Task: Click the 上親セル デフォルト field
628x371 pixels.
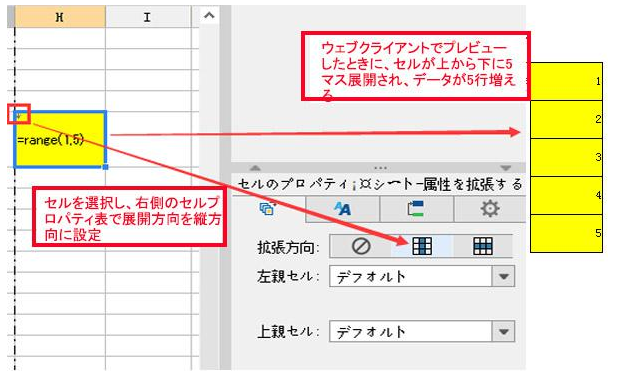Action: coord(411,332)
